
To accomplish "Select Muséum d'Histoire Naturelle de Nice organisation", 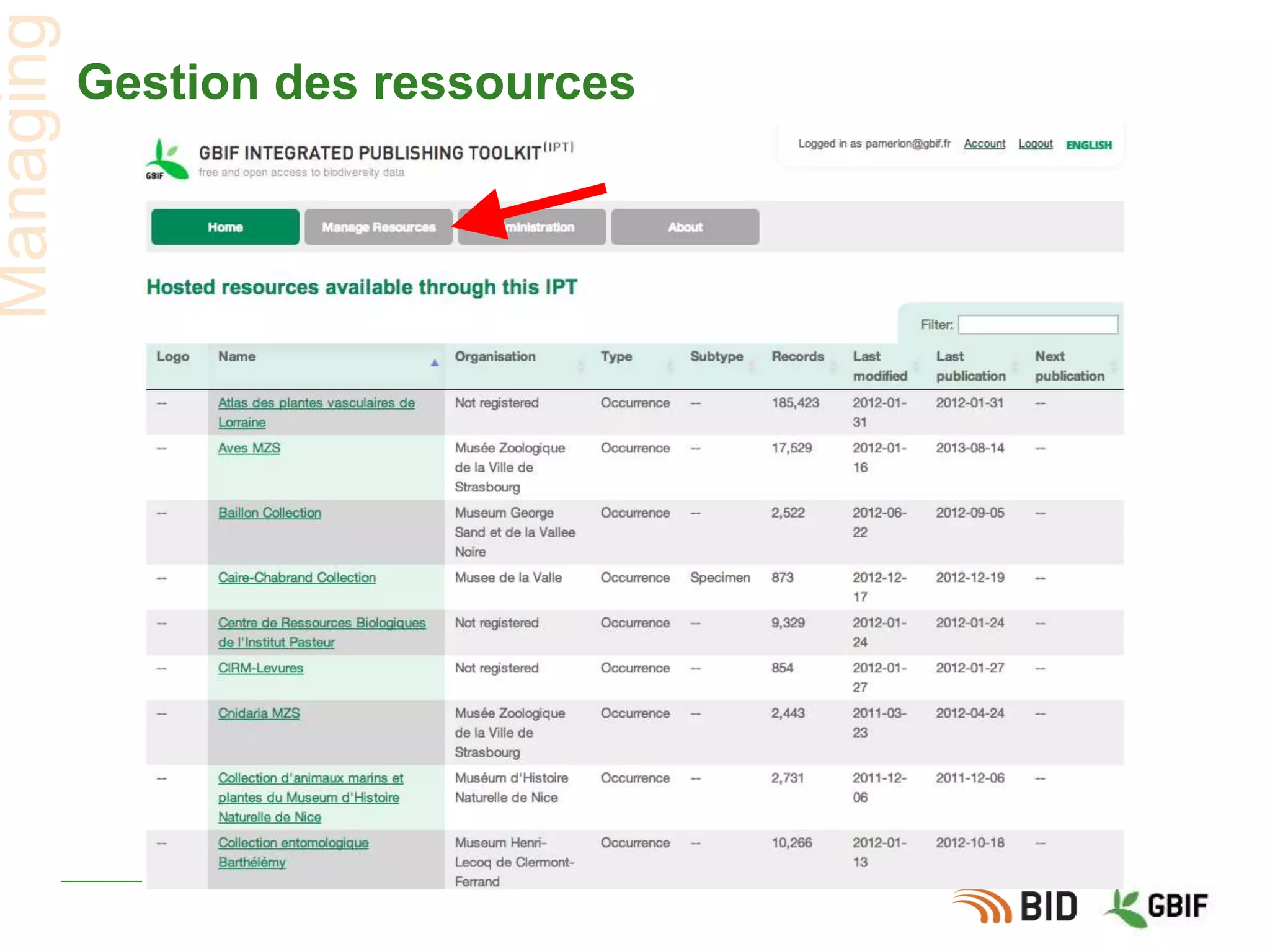I will tap(511, 787).
